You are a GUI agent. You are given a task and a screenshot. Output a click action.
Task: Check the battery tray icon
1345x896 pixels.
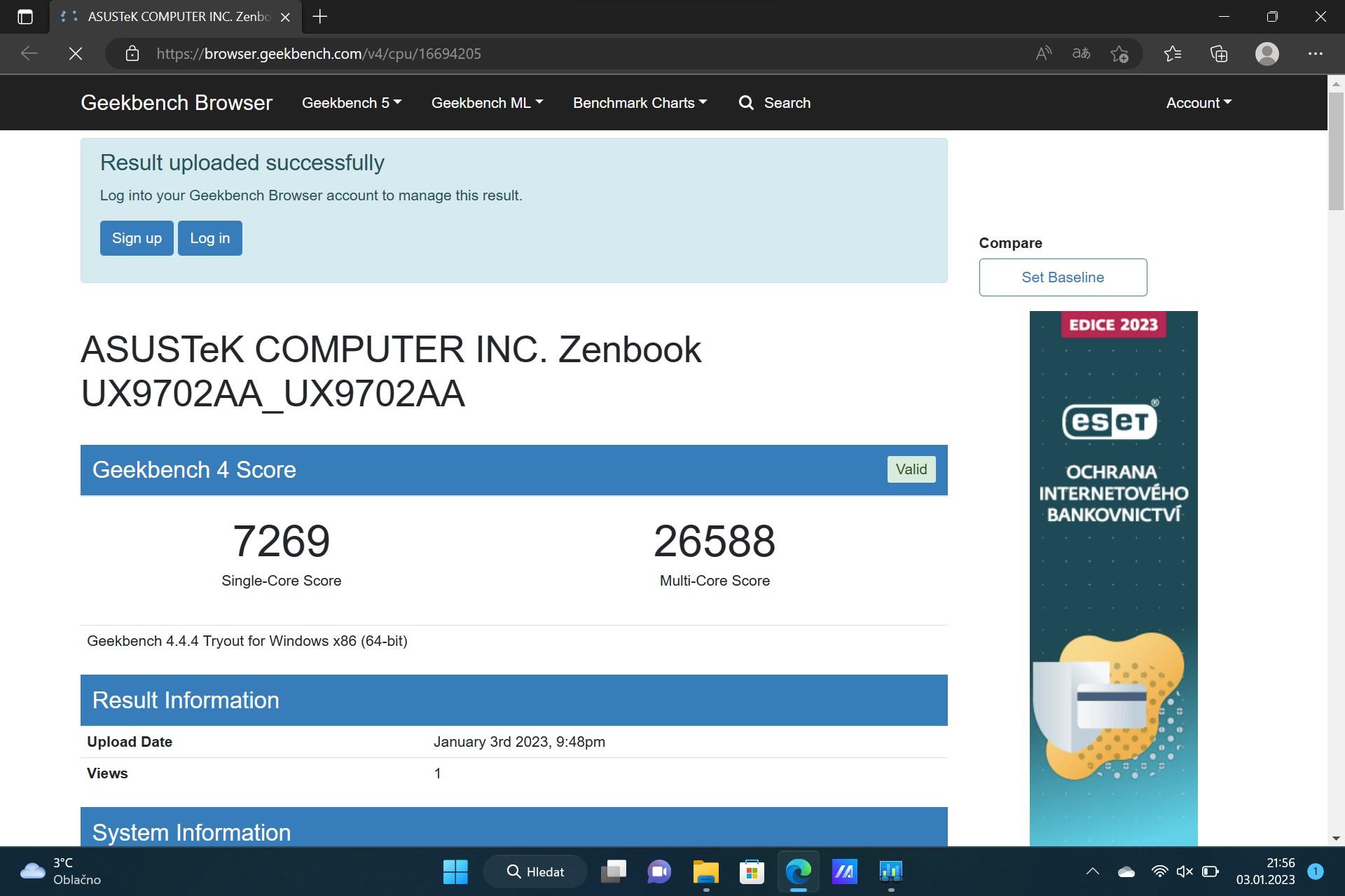tap(1210, 871)
